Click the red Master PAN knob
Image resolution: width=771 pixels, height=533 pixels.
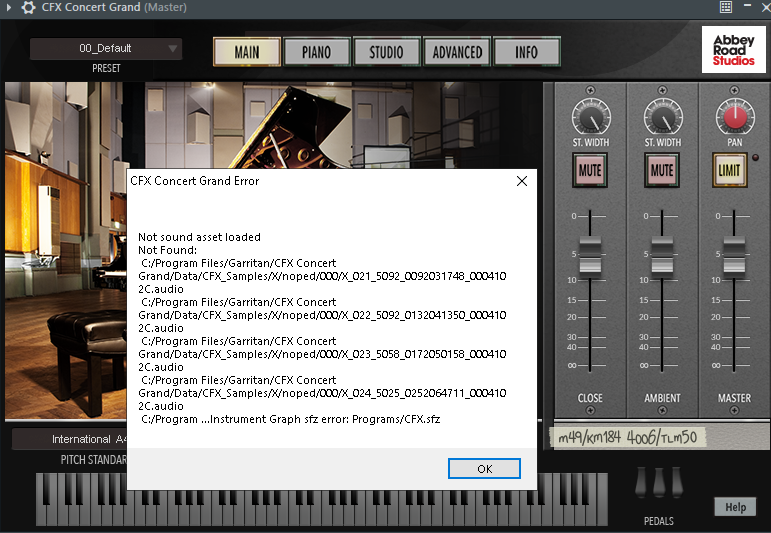click(x=734, y=117)
